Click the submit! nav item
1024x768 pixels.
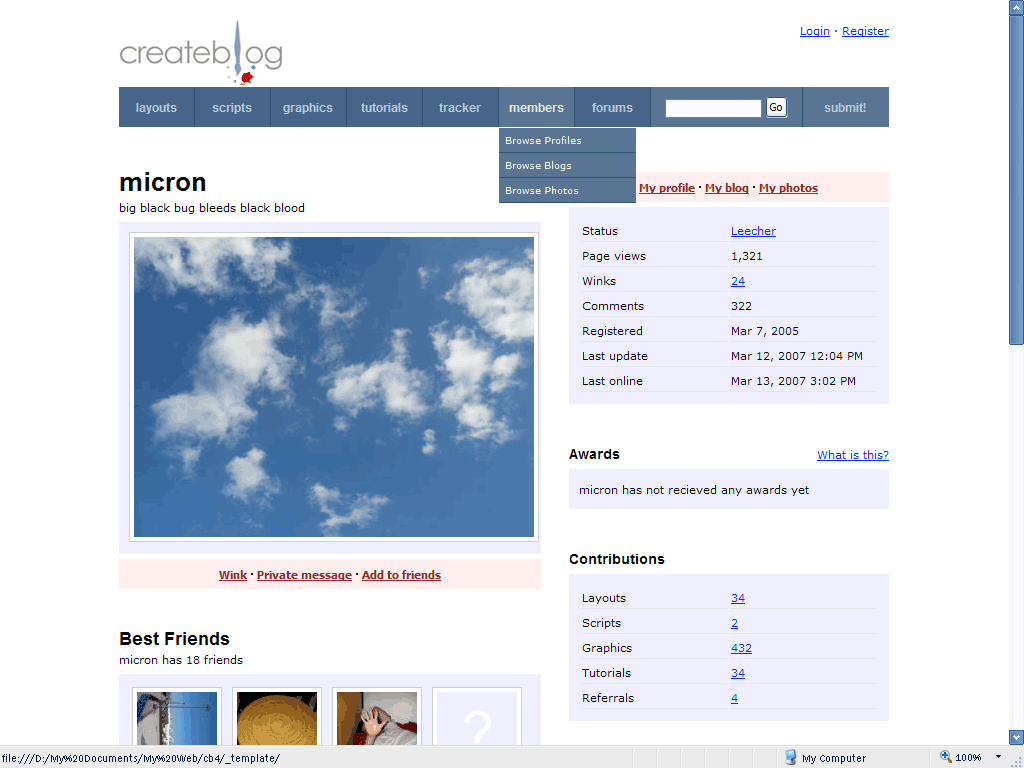click(845, 108)
